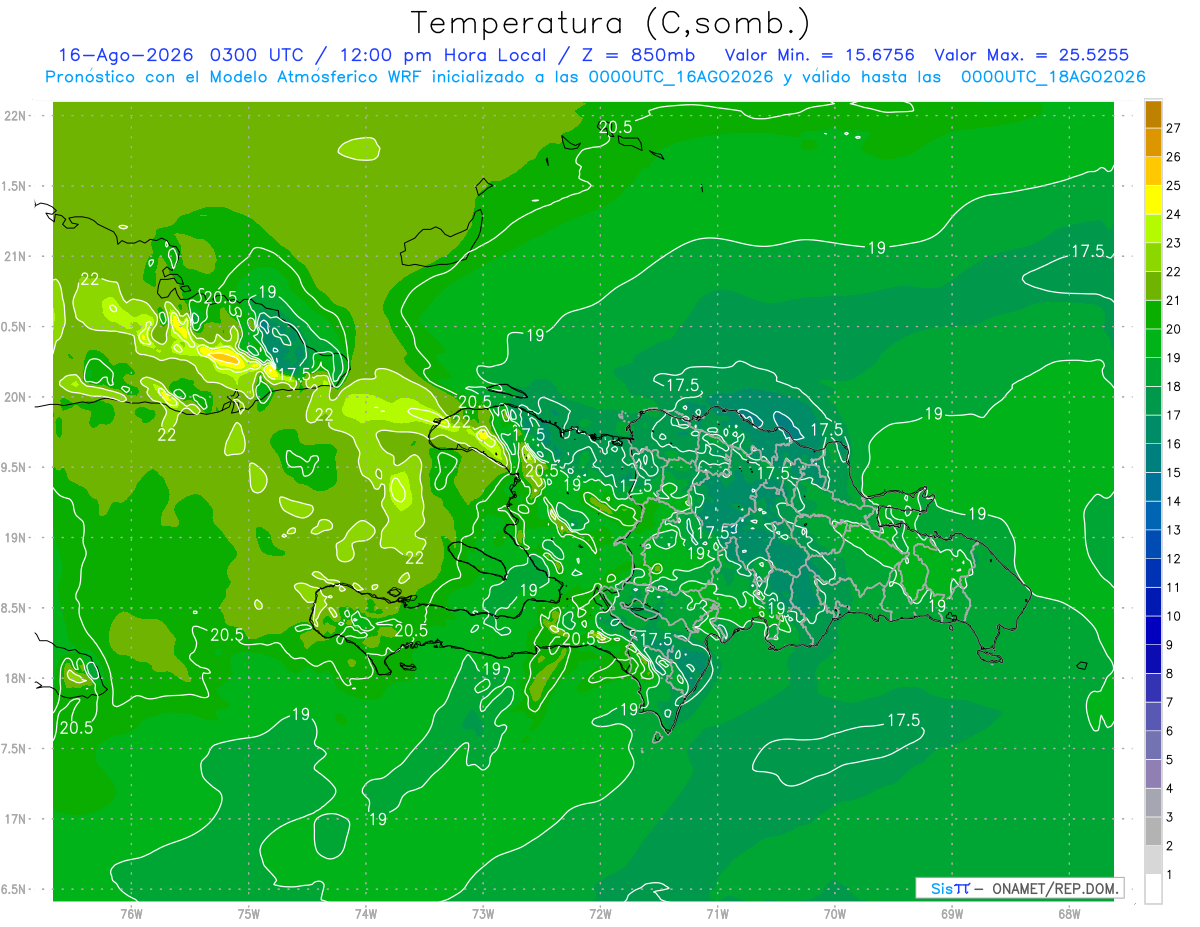Screen dimensions: 1200x927
Task: Click the colorbar label "1"
Action: (1170, 875)
